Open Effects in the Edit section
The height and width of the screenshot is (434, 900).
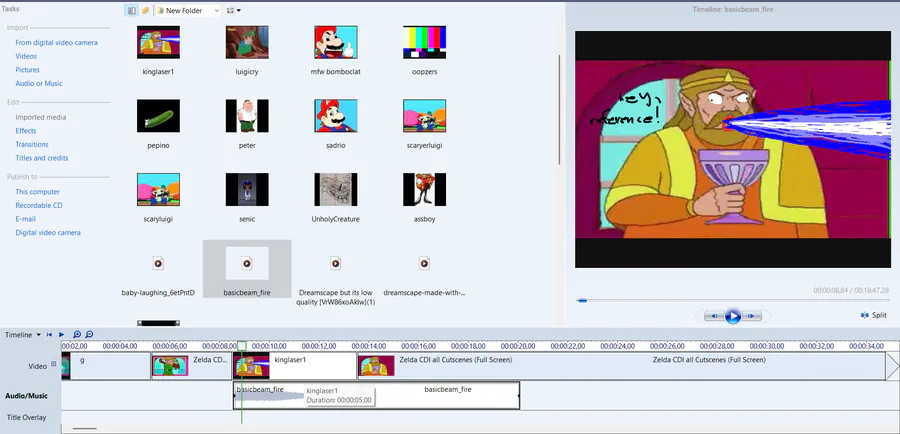coord(26,131)
